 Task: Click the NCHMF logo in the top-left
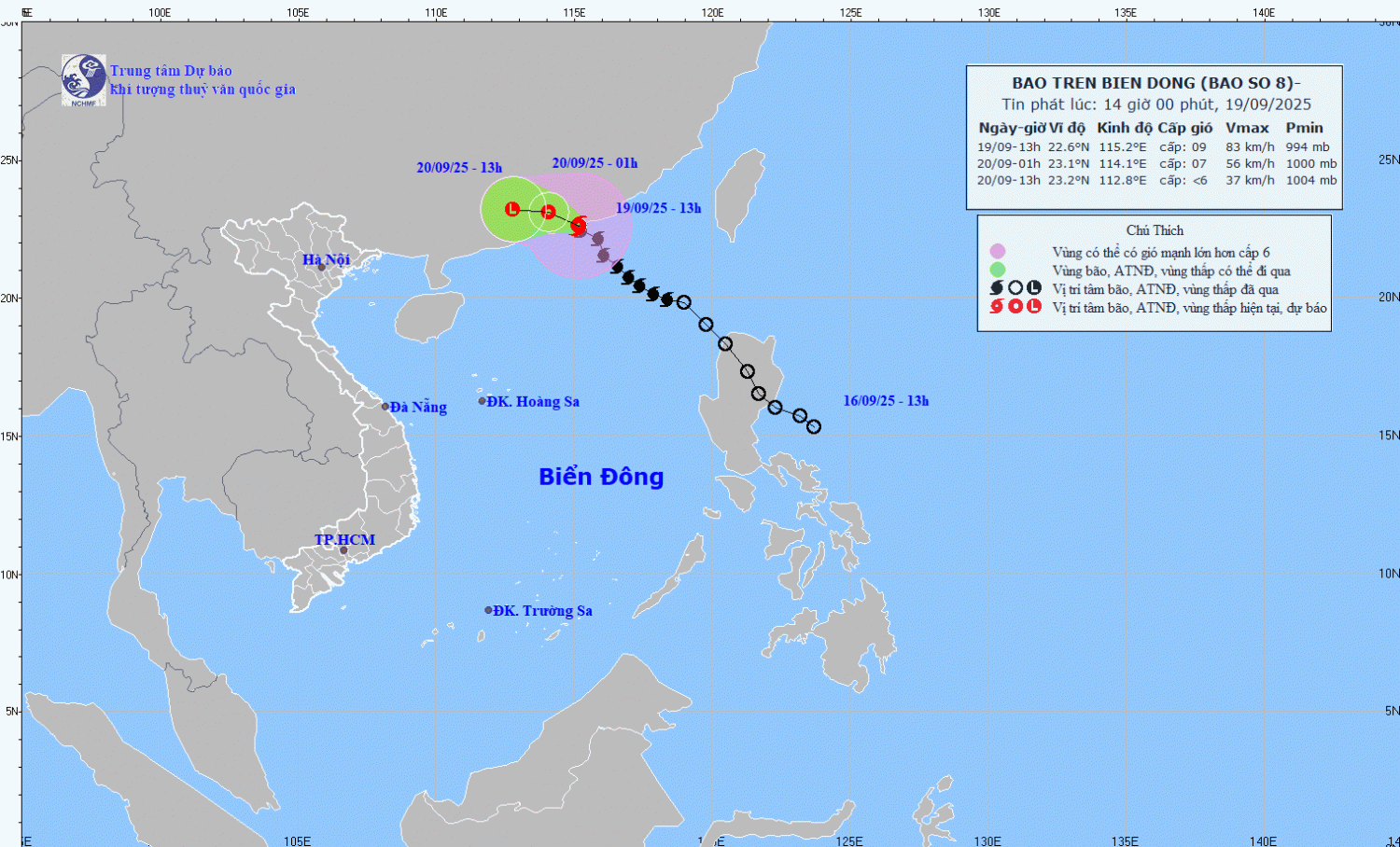pos(83,79)
